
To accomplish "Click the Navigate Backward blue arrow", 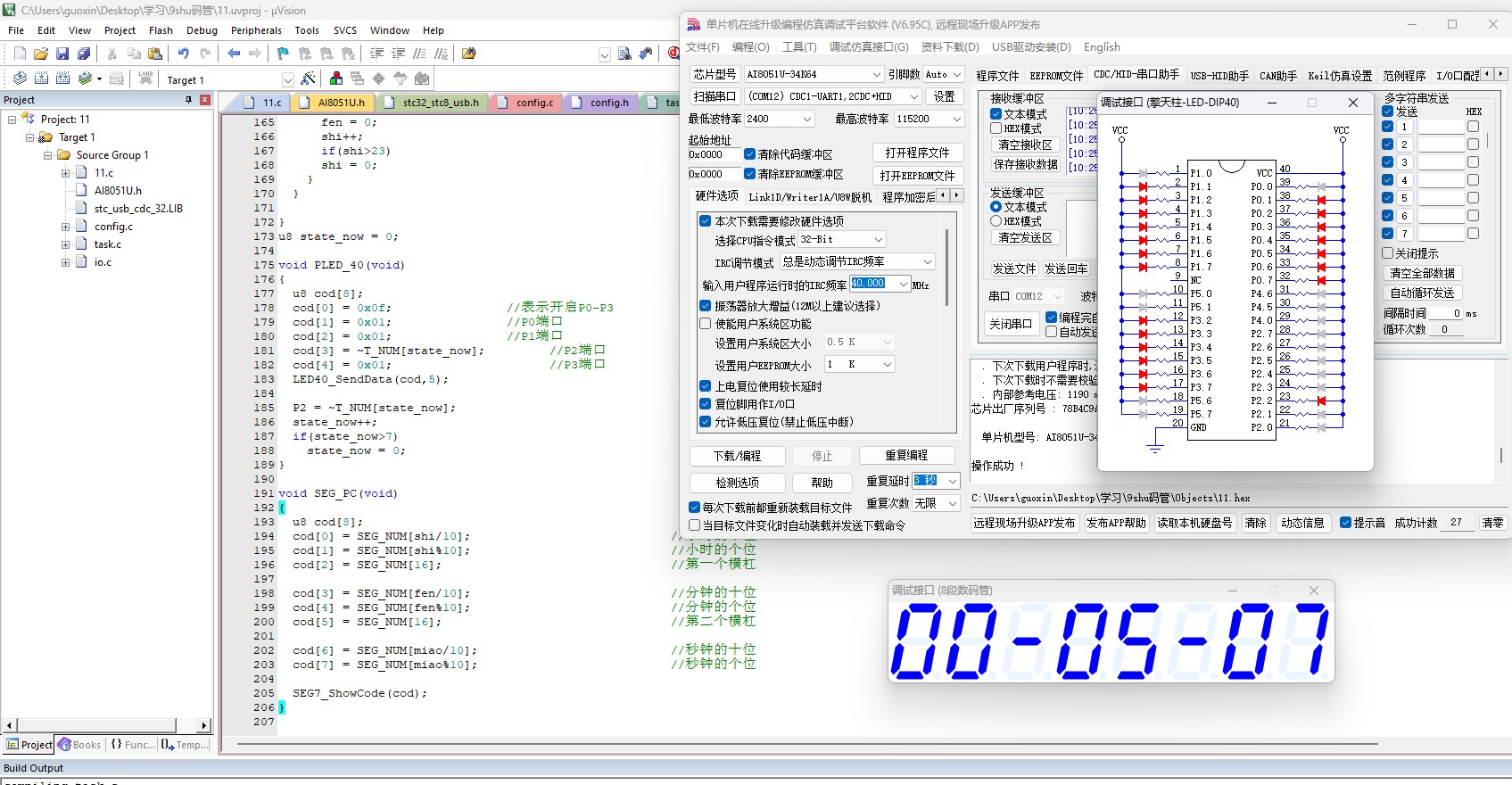I will 234,54.
